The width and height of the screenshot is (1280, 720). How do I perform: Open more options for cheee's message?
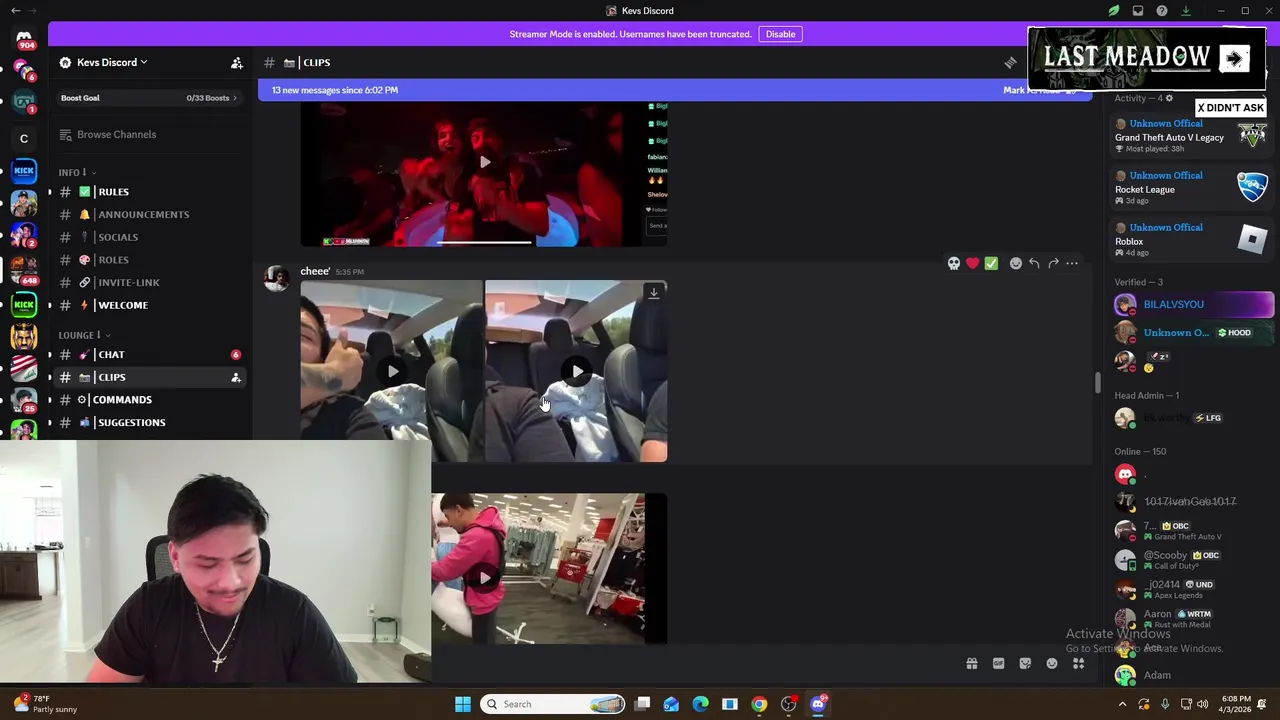tap(1072, 263)
